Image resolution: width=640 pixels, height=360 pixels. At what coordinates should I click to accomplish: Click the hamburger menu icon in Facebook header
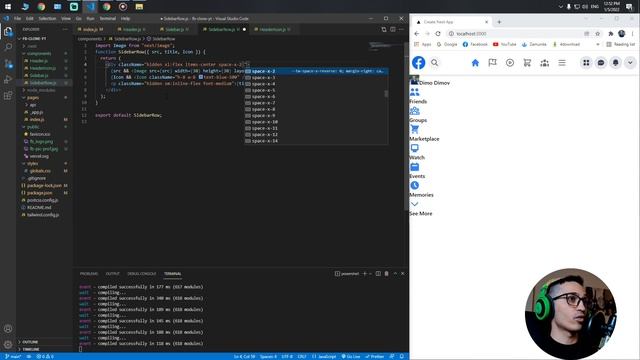(562, 62)
